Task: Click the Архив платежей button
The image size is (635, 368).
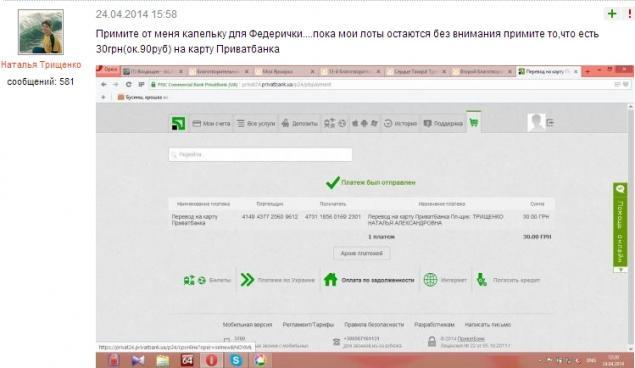Action: (362, 253)
